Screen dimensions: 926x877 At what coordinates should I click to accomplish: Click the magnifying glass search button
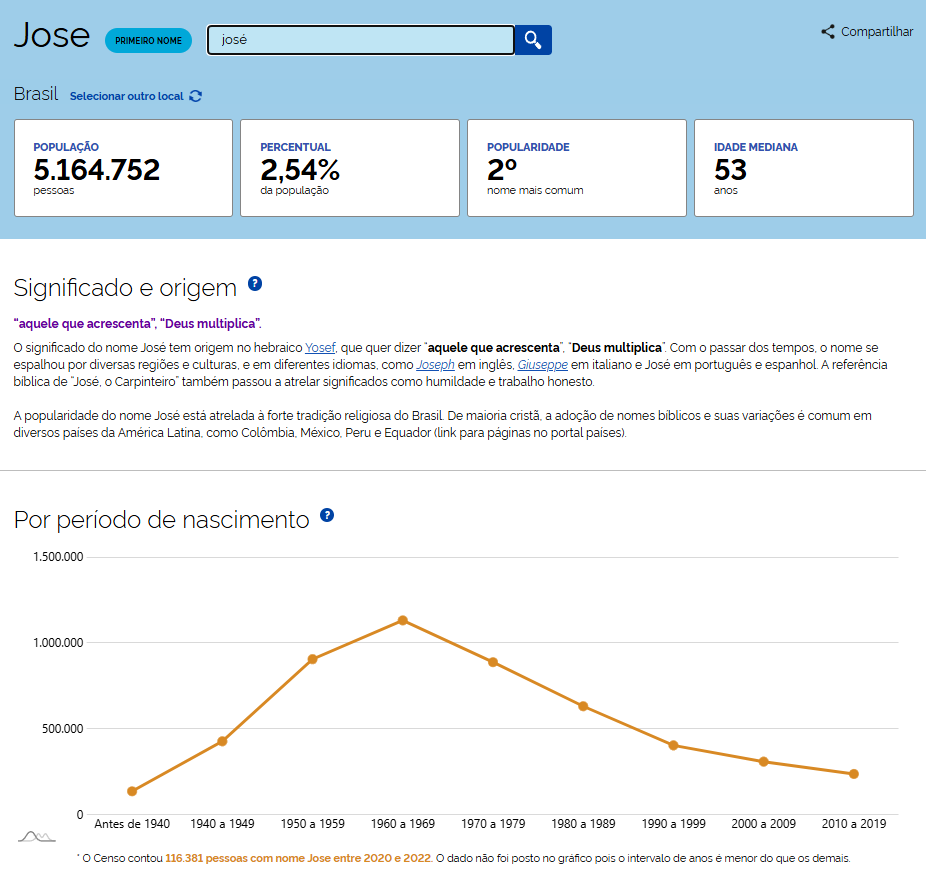point(533,40)
